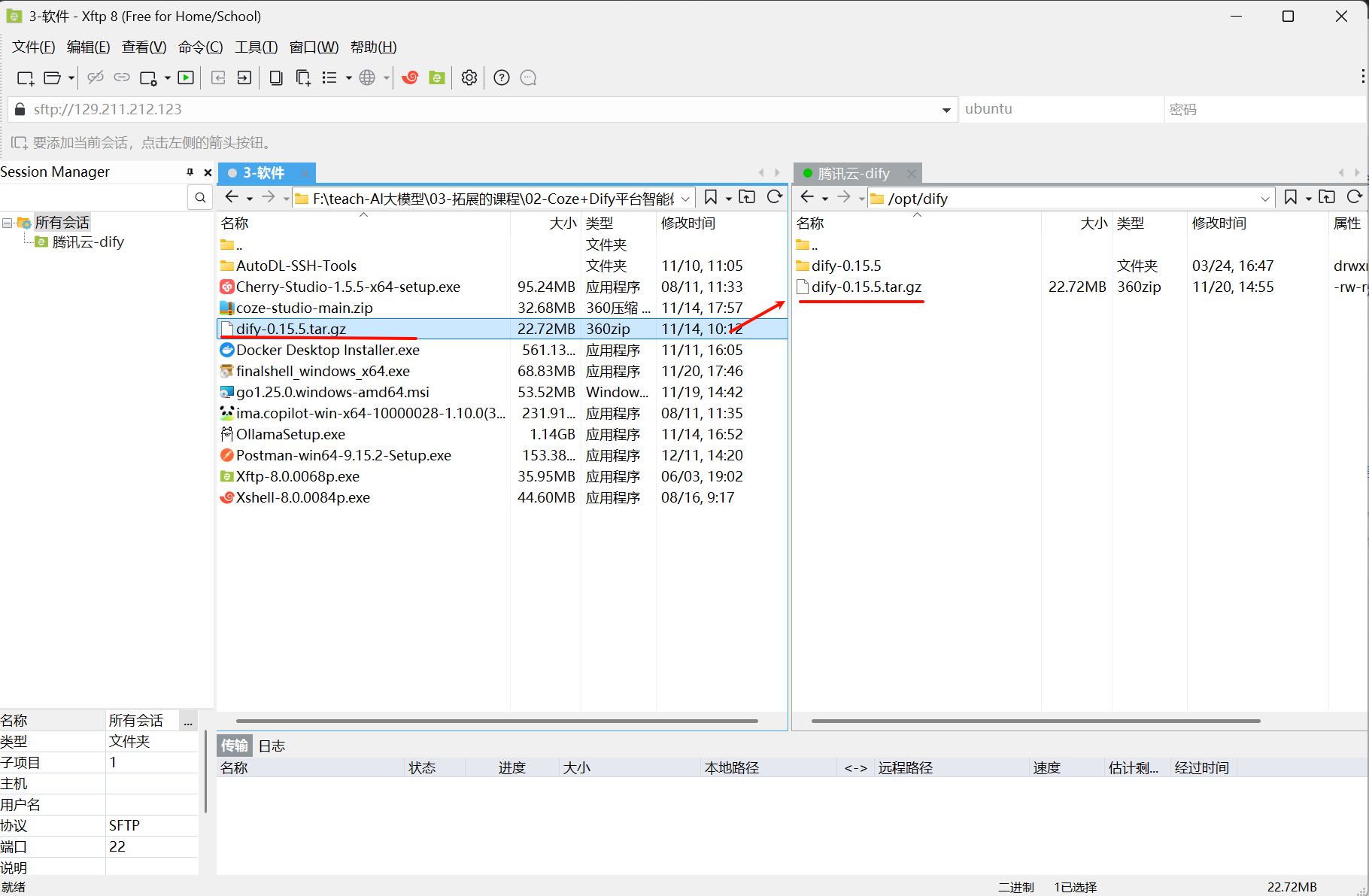
Task: Open Help with the question mark icon
Action: (x=502, y=77)
